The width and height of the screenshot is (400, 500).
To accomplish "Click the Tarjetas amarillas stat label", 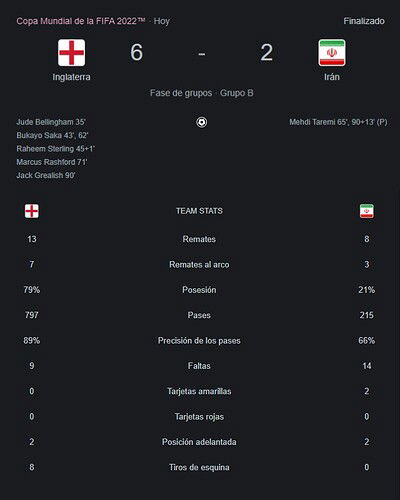I will (x=199, y=391).
